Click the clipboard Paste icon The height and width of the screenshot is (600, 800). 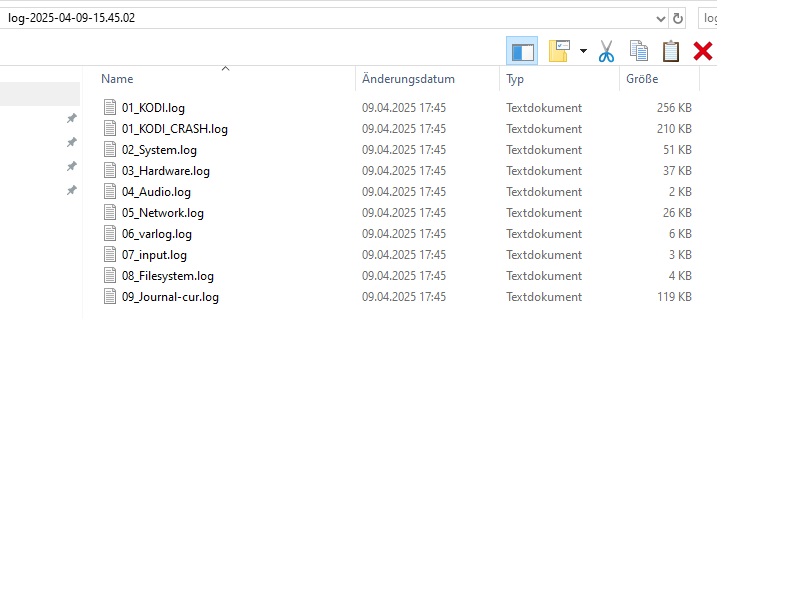671,51
